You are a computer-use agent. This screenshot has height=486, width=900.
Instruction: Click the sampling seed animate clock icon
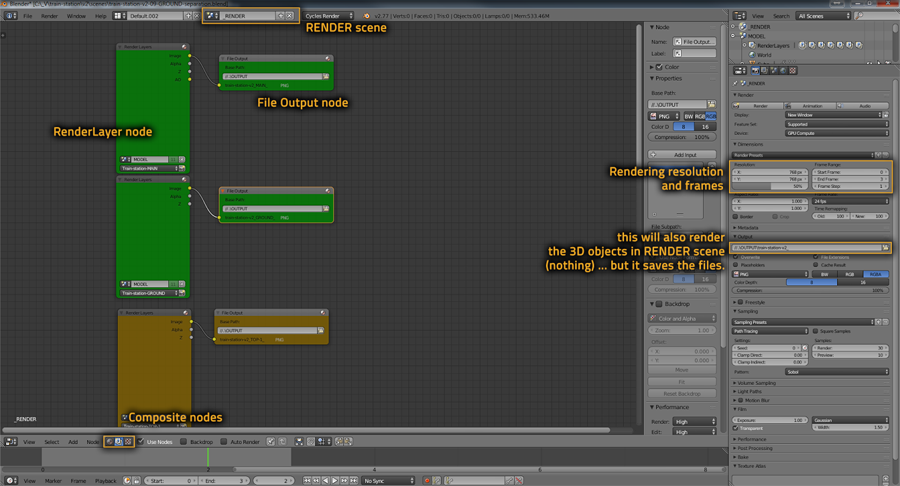tap(805, 348)
